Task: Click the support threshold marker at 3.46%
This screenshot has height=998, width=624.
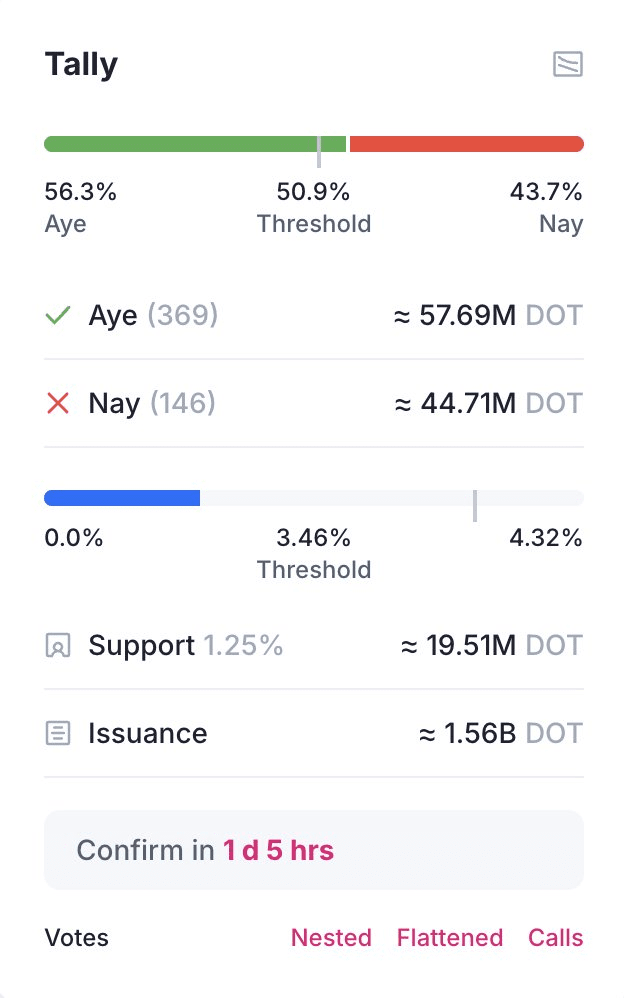Action: [x=475, y=506]
